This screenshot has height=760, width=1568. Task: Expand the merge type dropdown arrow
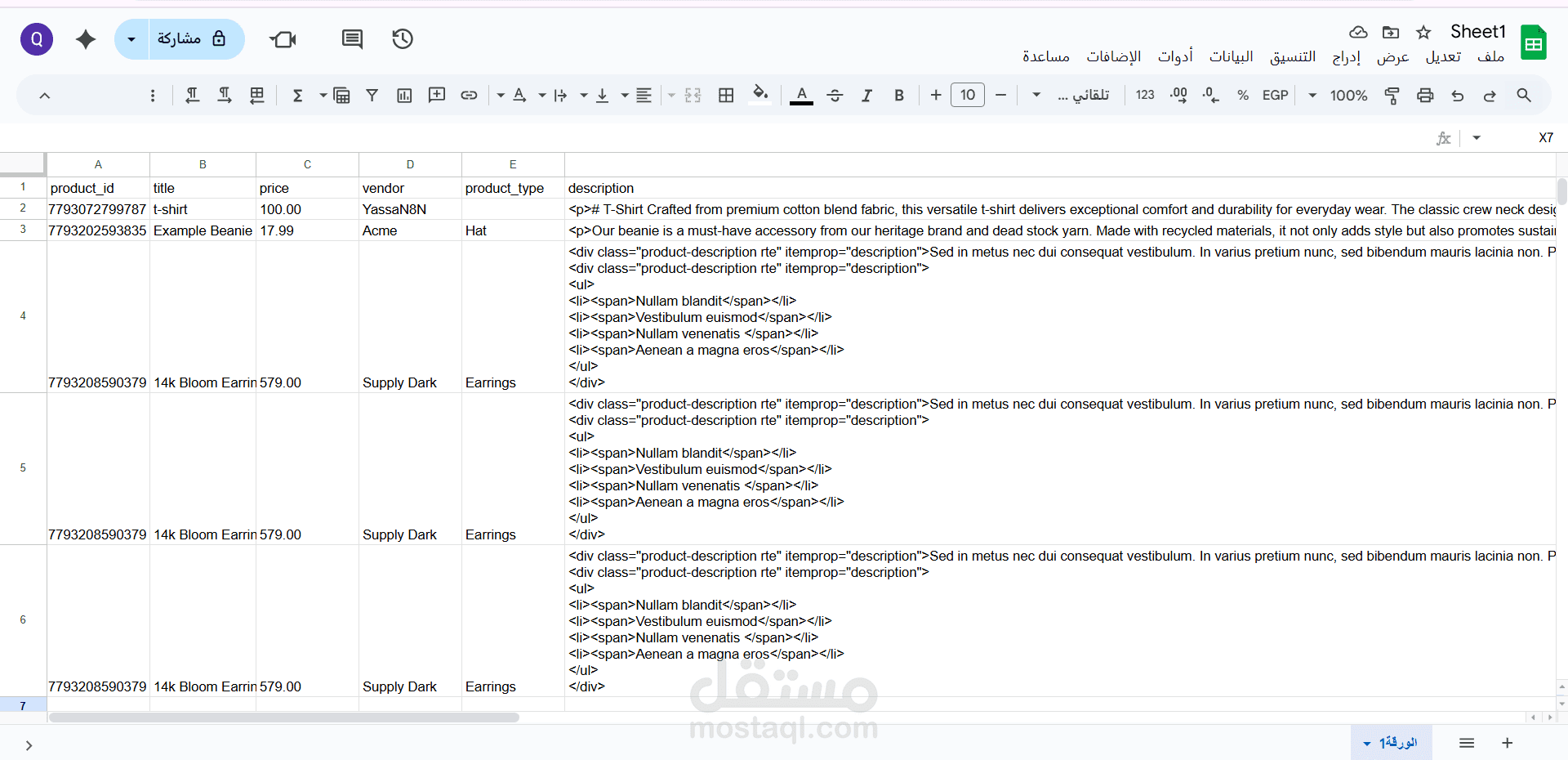pos(672,96)
